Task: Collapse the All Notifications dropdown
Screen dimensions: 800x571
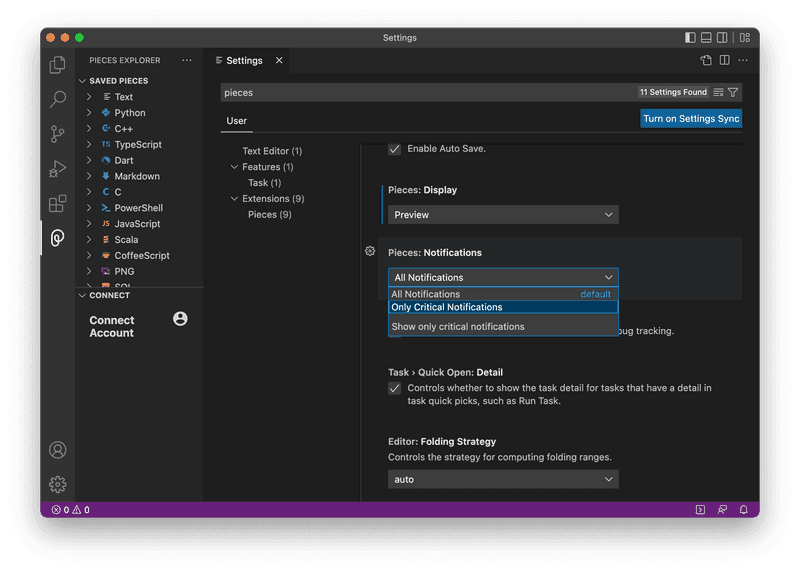Action: pyautogui.click(x=503, y=278)
